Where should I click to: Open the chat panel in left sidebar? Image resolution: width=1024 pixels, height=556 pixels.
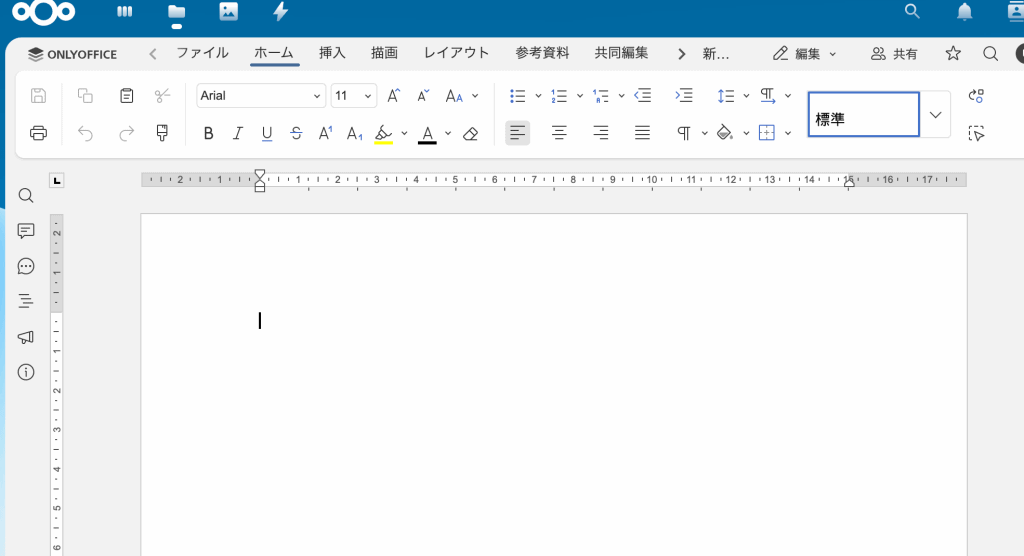pos(26,266)
